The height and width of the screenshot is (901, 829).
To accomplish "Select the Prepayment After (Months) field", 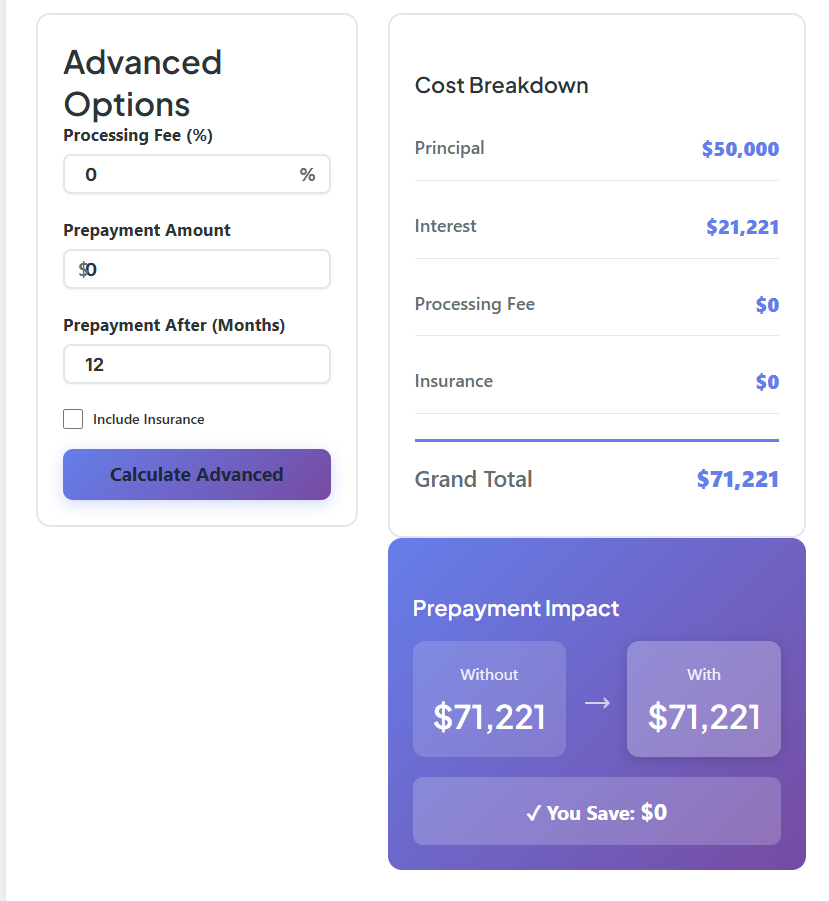I will point(196,365).
